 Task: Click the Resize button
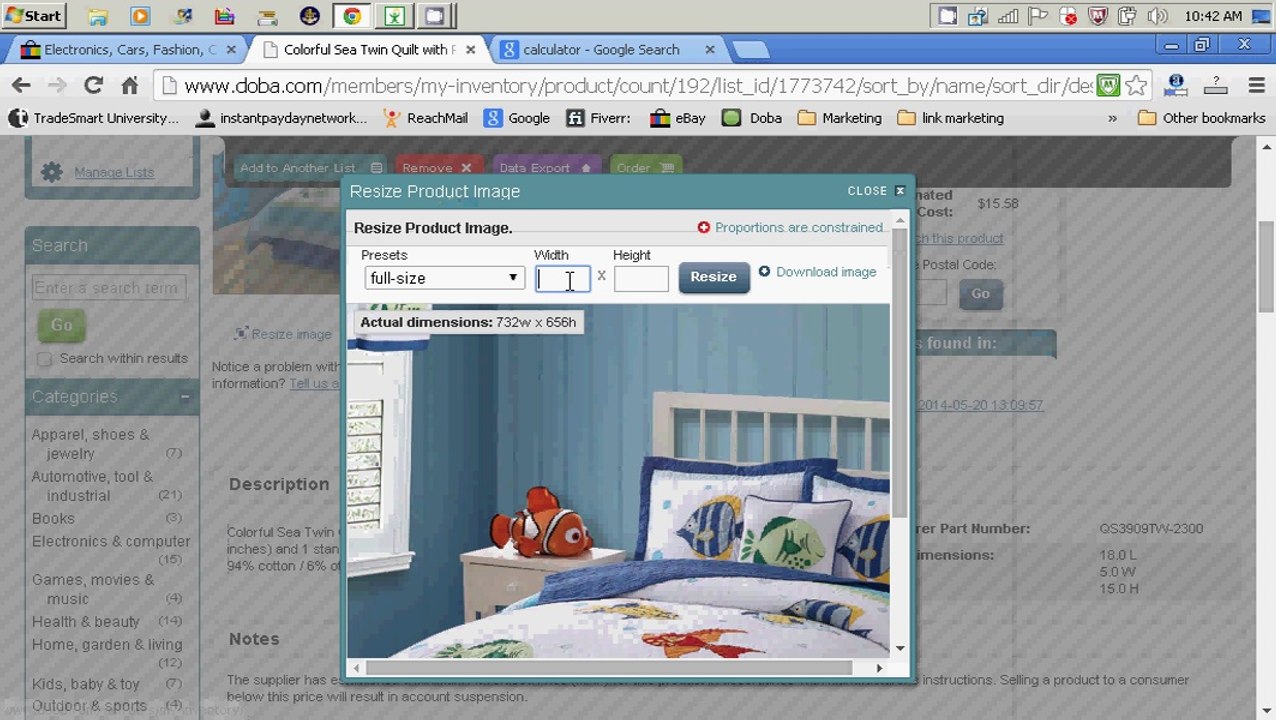pos(713,277)
